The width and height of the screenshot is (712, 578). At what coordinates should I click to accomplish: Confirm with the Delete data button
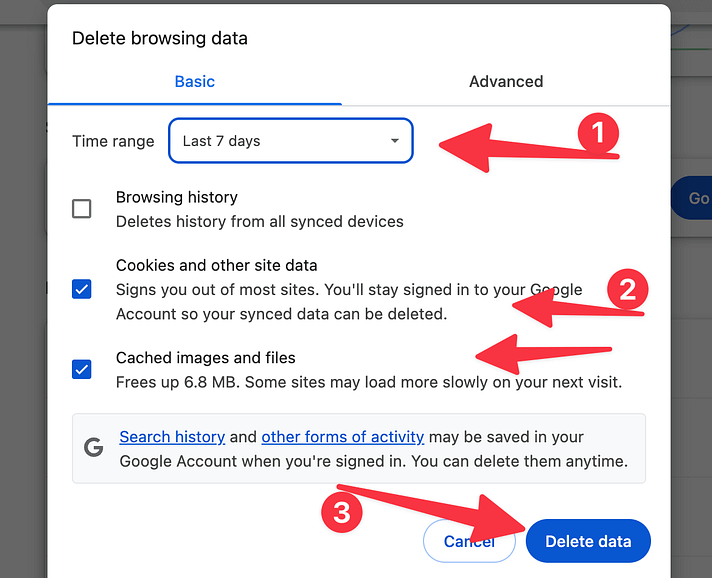pyautogui.click(x=588, y=541)
